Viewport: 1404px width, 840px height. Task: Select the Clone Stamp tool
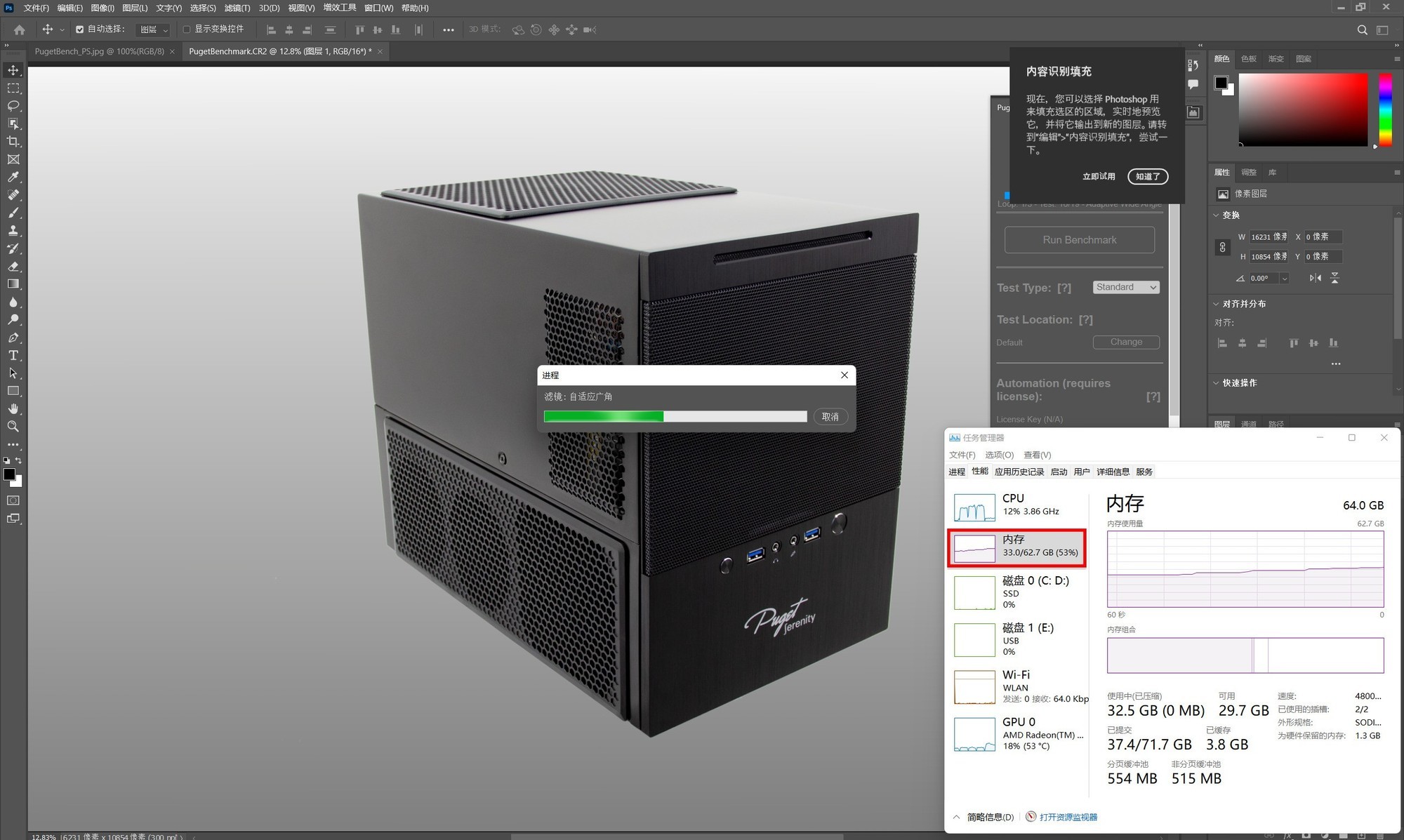pos(13,230)
